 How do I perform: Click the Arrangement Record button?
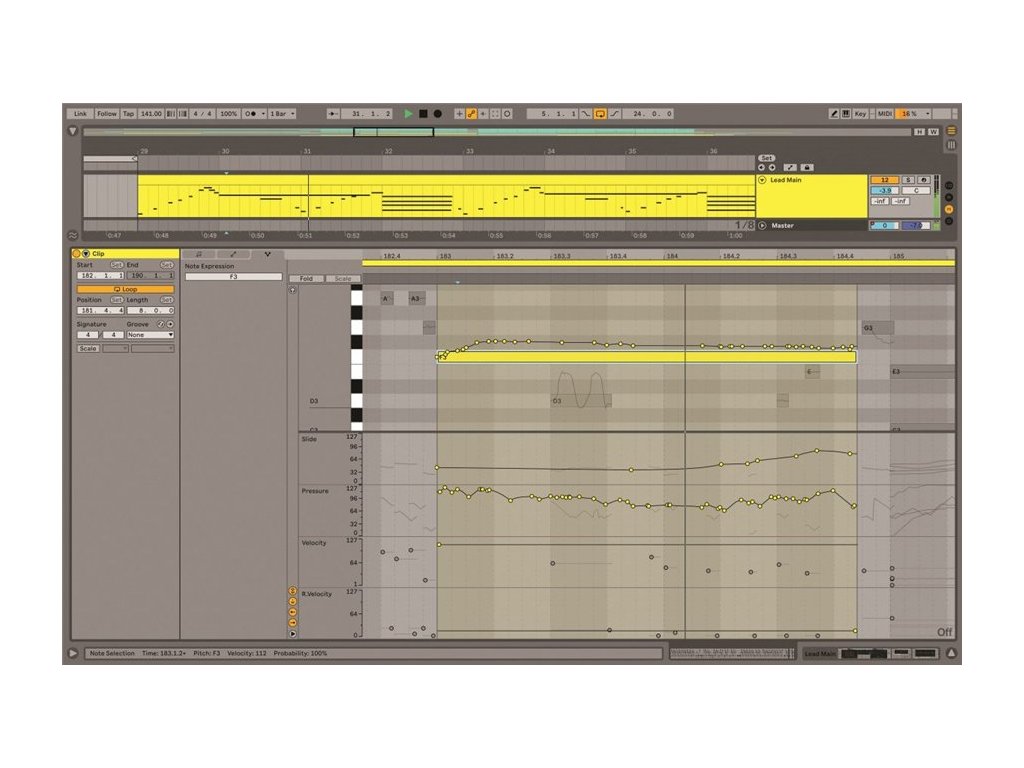437,114
